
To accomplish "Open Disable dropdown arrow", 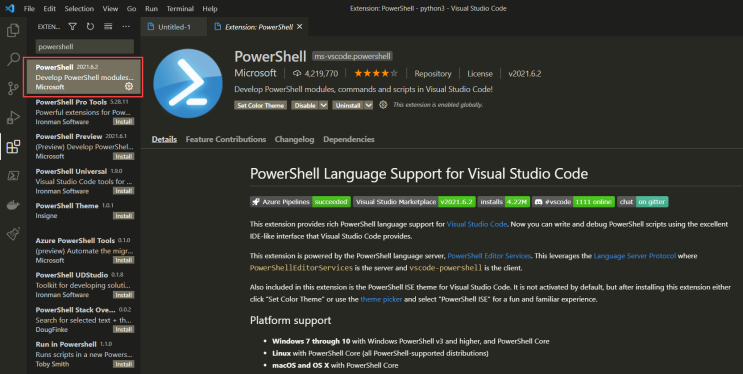I will click(324, 105).
